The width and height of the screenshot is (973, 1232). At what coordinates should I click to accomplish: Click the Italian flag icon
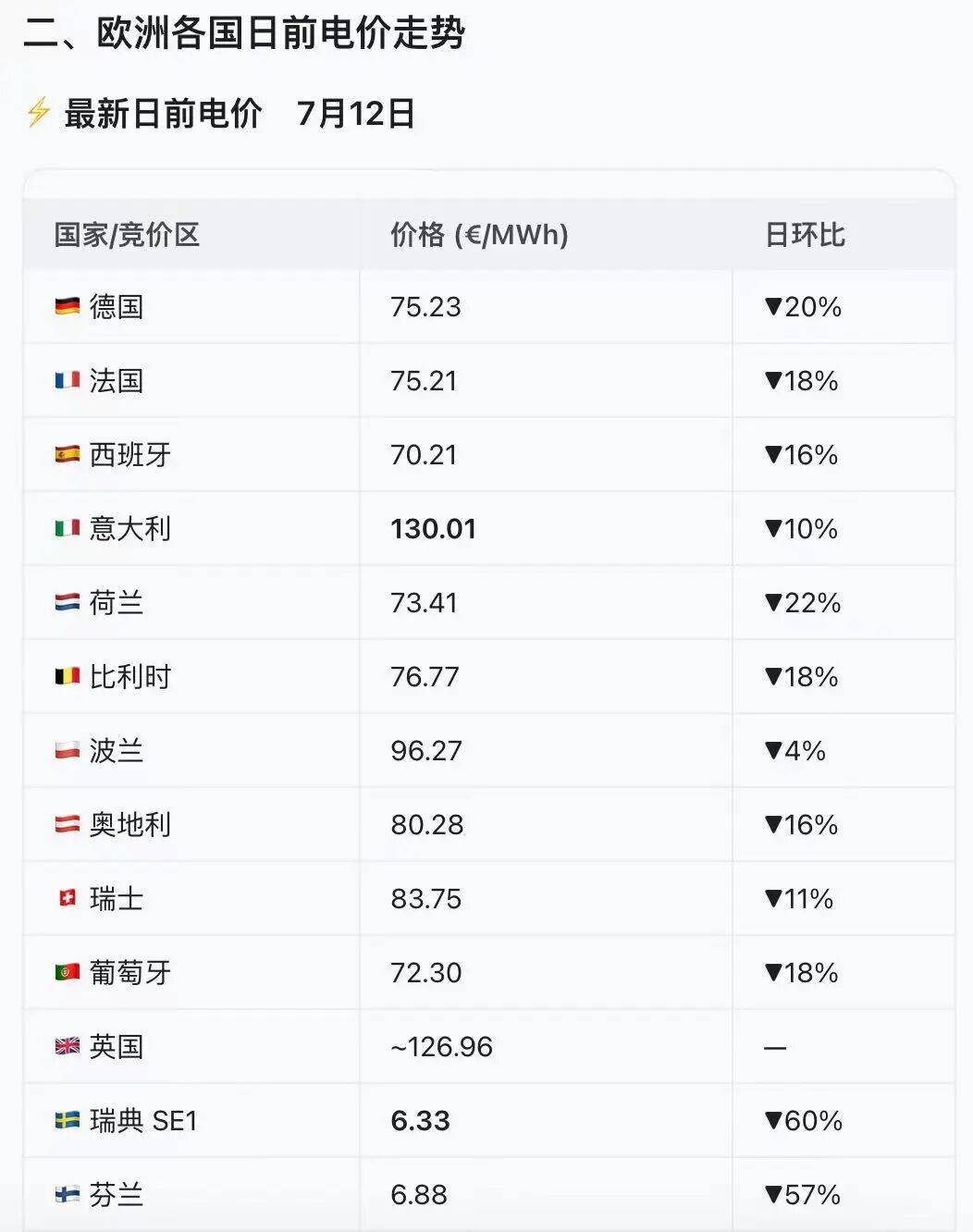68,528
